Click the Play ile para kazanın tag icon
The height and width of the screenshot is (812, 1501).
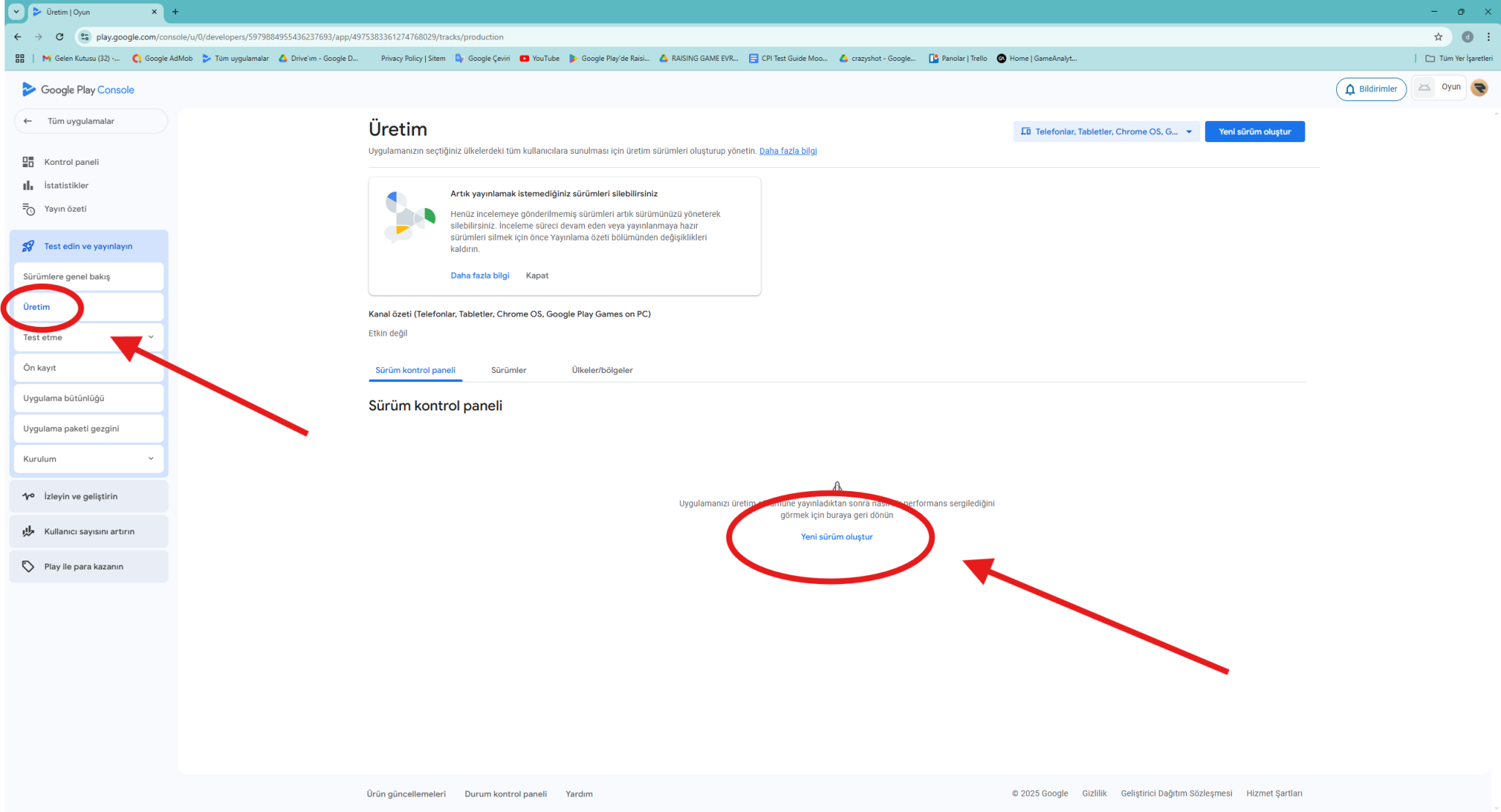28,566
